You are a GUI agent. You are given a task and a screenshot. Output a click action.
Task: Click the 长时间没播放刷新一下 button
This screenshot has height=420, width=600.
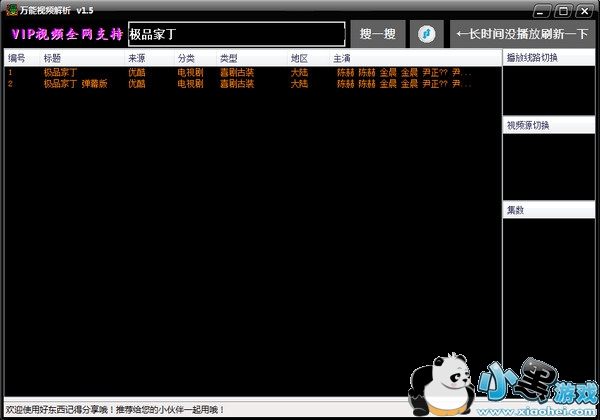[x=522, y=34]
